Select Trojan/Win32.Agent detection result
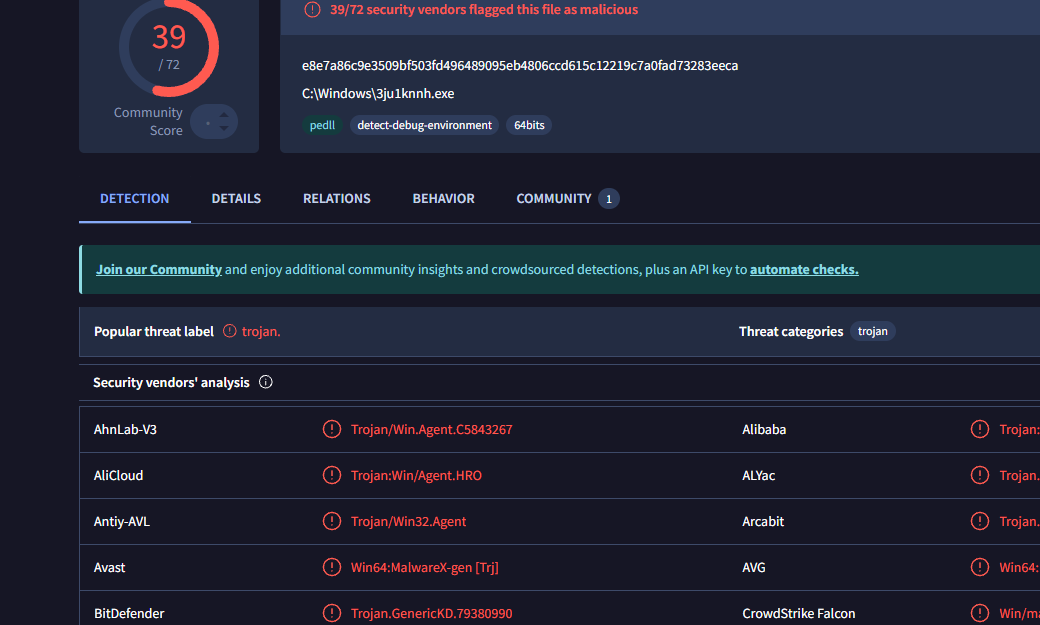 (x=409, y=521)
